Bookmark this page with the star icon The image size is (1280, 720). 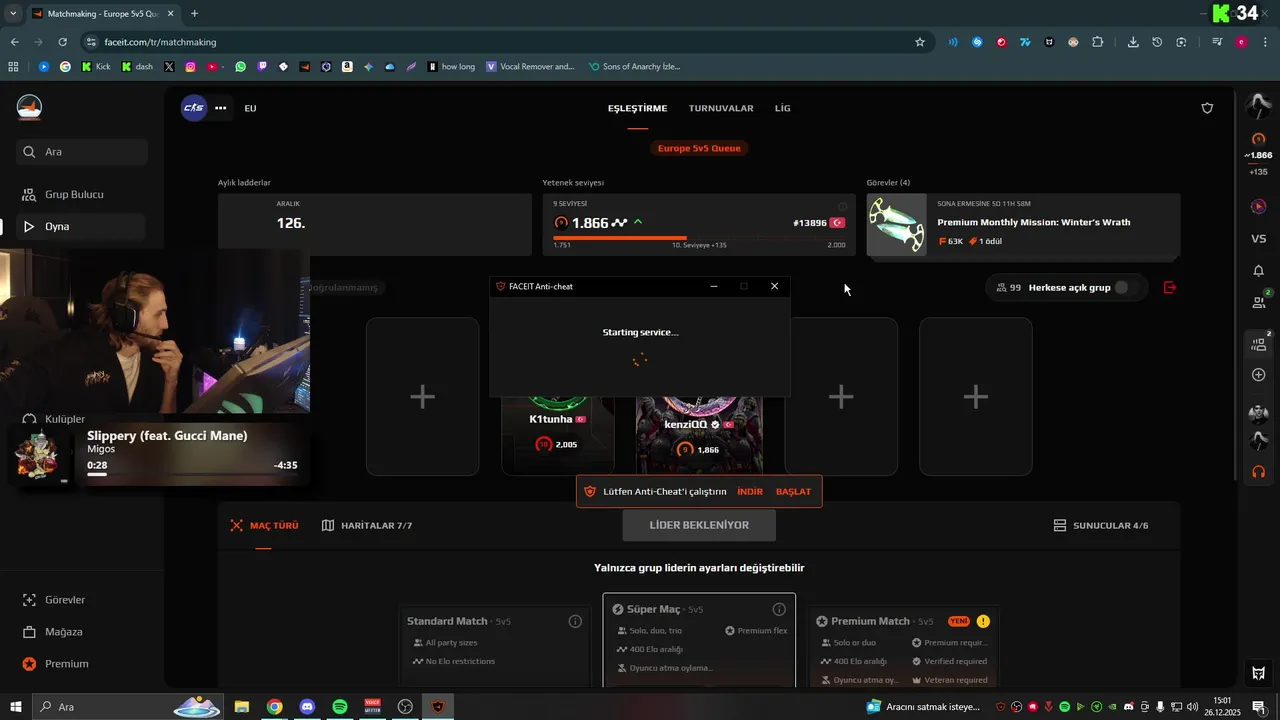[920, 42]
